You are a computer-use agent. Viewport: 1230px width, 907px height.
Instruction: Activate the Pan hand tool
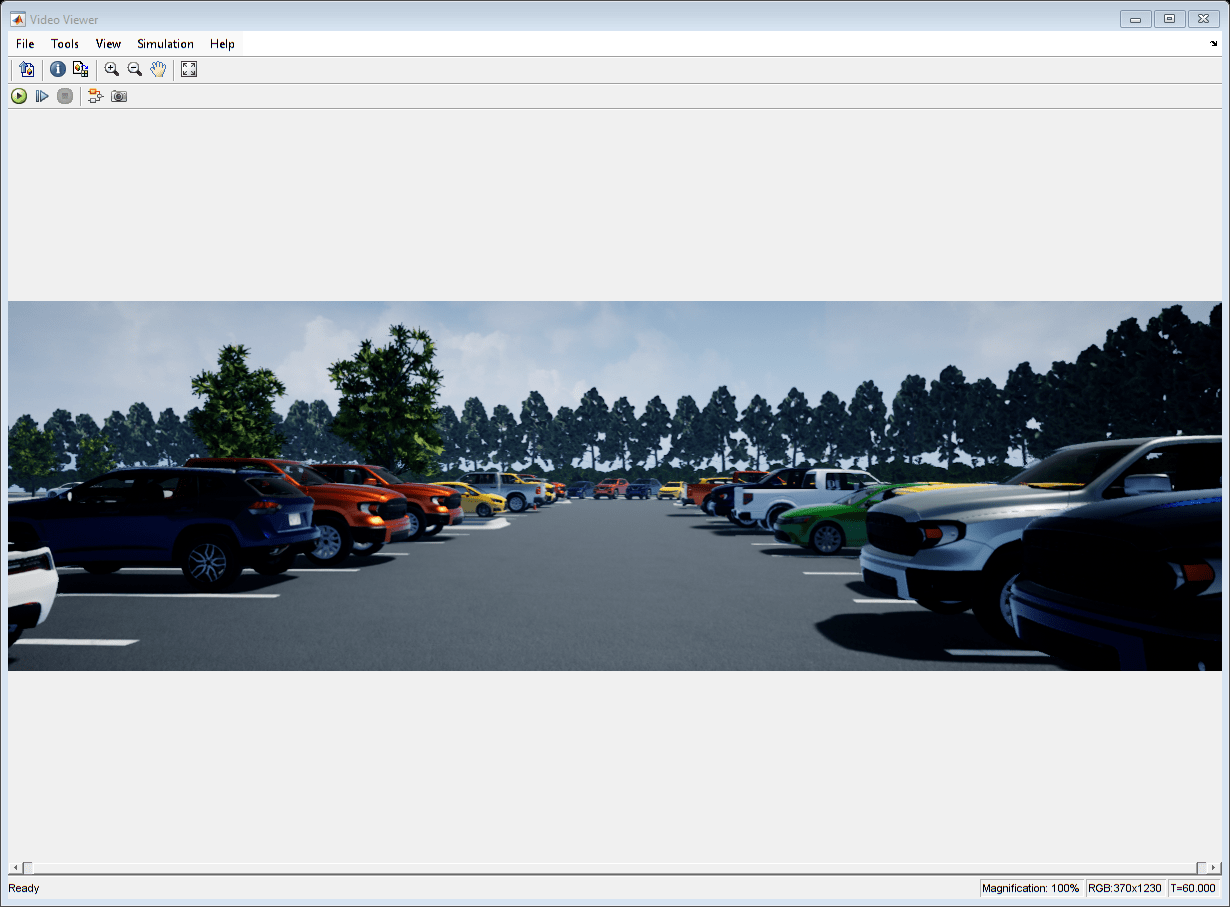point(158,69)
